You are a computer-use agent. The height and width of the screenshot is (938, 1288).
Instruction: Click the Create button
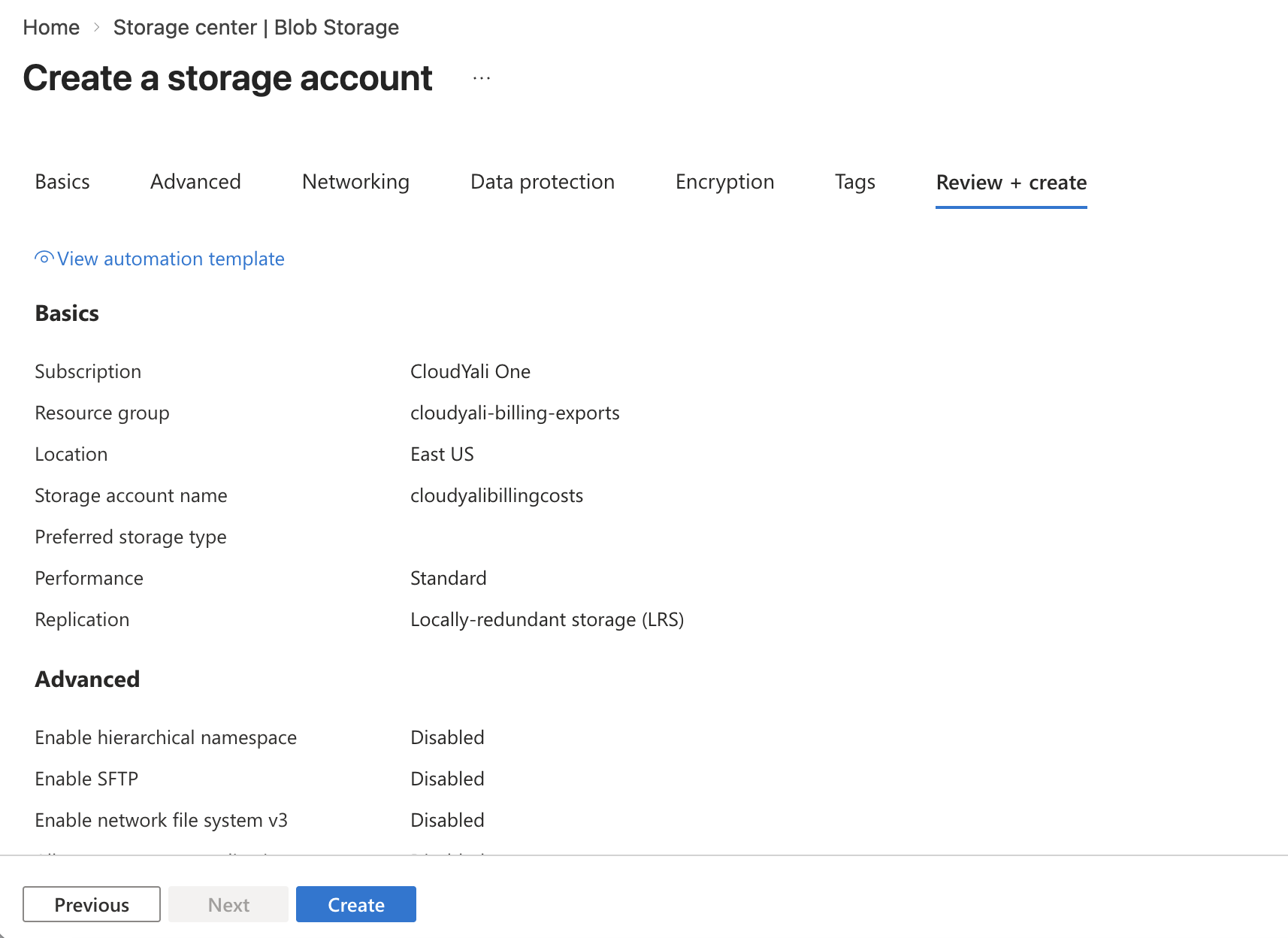click(355, 904)
